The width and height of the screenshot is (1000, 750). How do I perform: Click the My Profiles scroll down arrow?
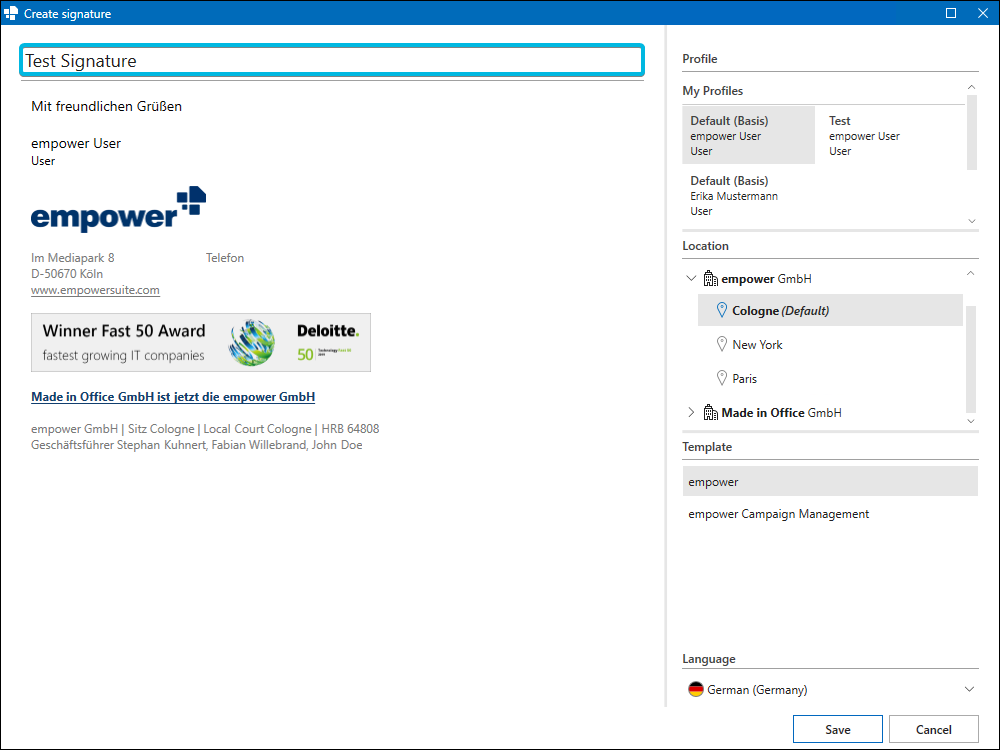[971, 221]
